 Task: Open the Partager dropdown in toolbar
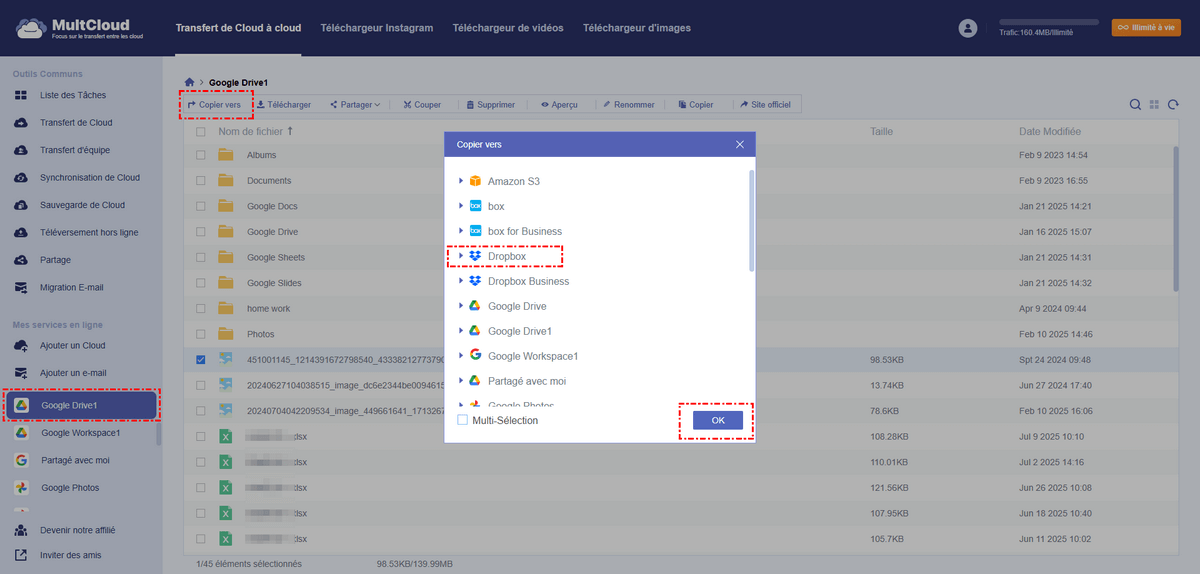[355, 105]
